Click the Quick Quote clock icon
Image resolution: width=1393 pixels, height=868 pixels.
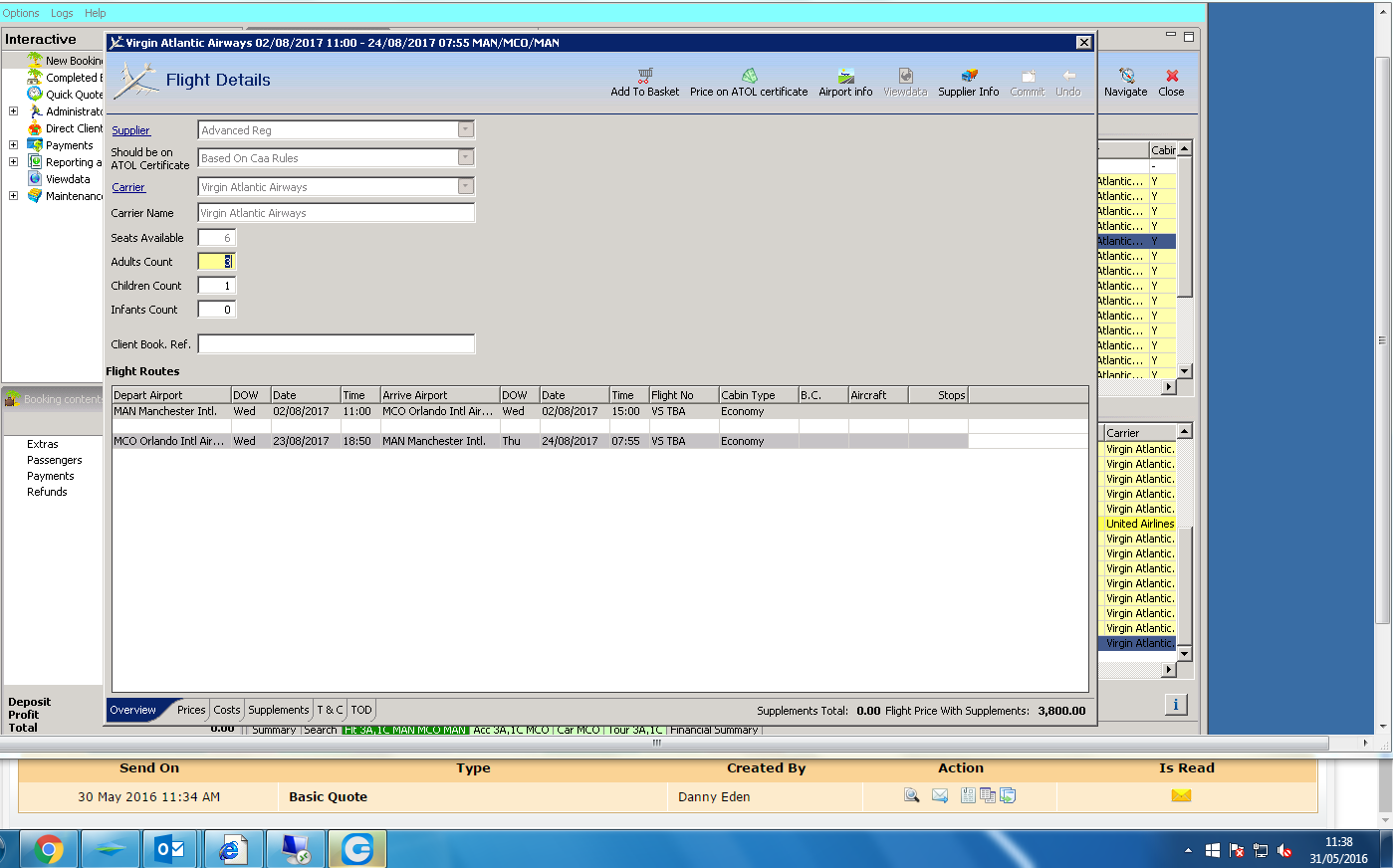(x=35, y=94)
